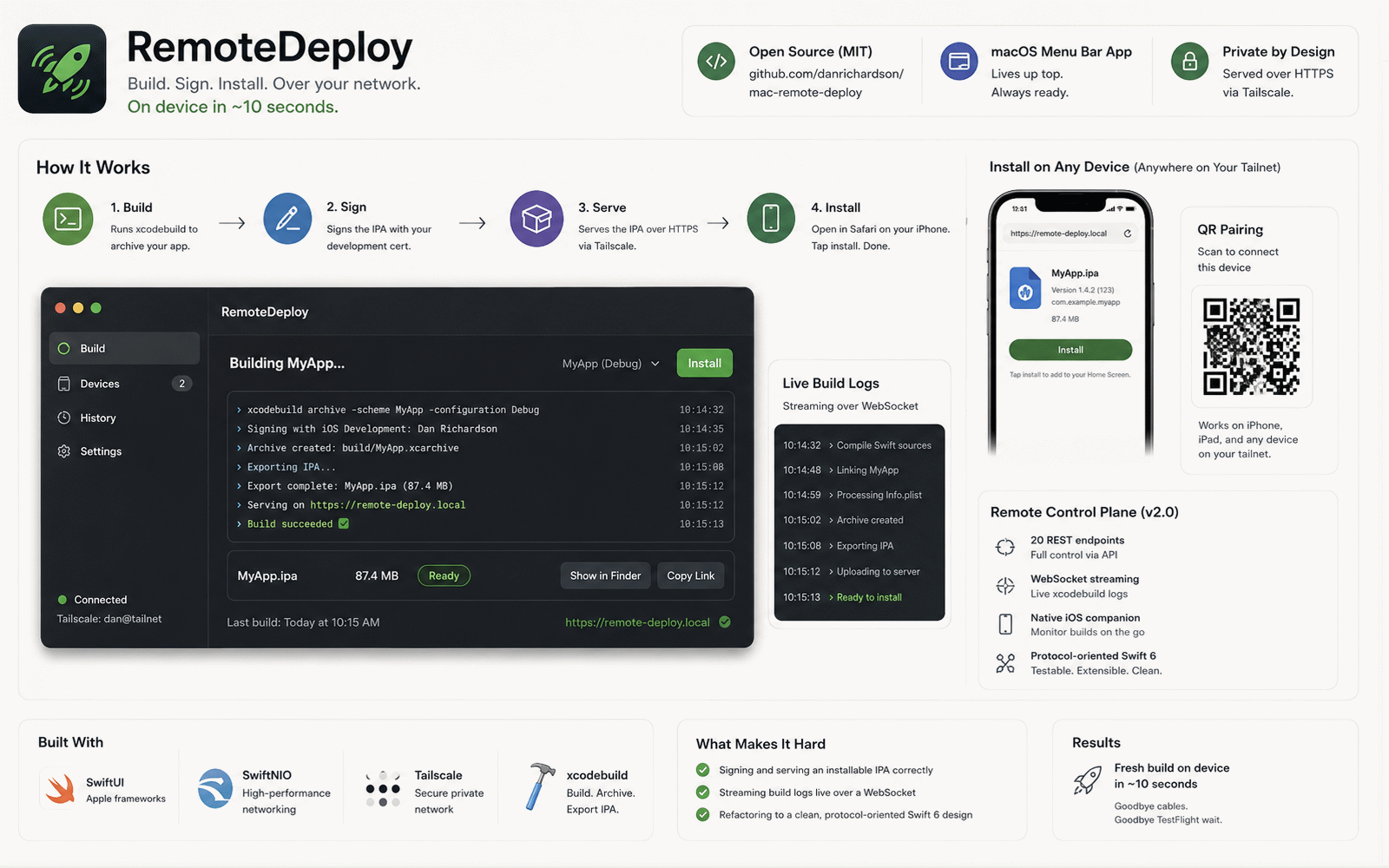Click the reload icon in phone Safari bar
1389x868 pixels.
[x=1127, y=233]
